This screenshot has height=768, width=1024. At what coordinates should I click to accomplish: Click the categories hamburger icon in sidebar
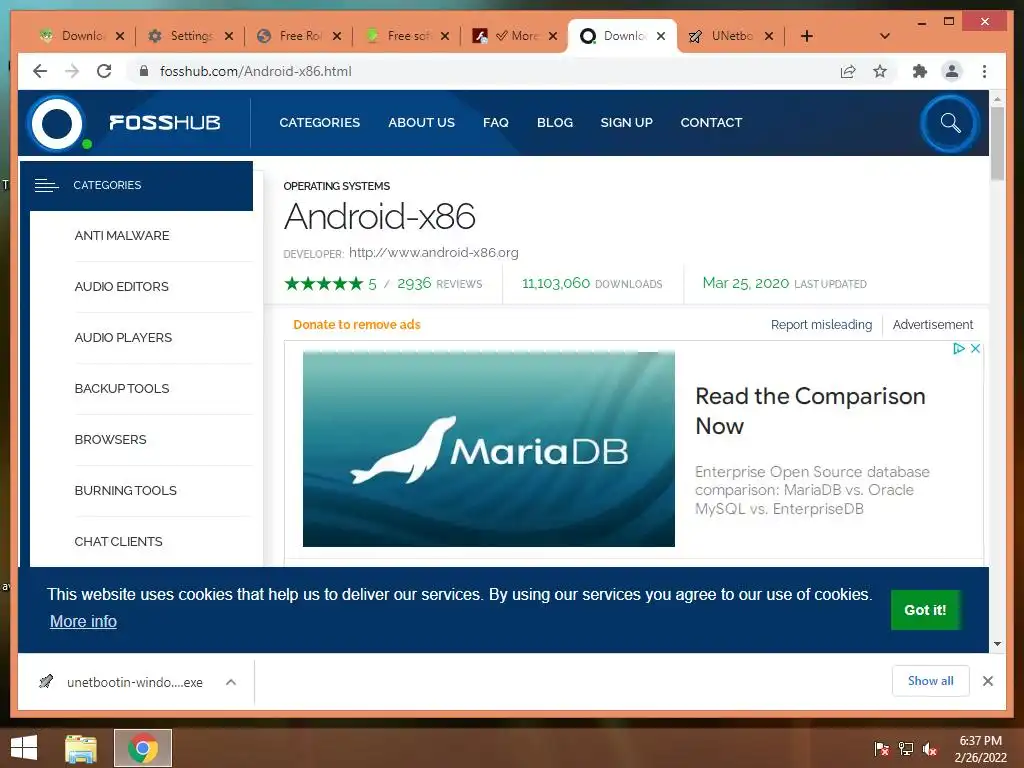pyautogui.click(x=46, y=185)
